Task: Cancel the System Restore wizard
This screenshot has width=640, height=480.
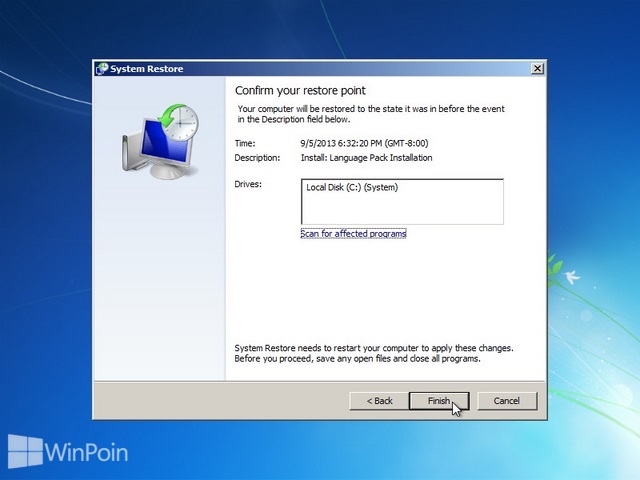Action: [x=507, y=401]
